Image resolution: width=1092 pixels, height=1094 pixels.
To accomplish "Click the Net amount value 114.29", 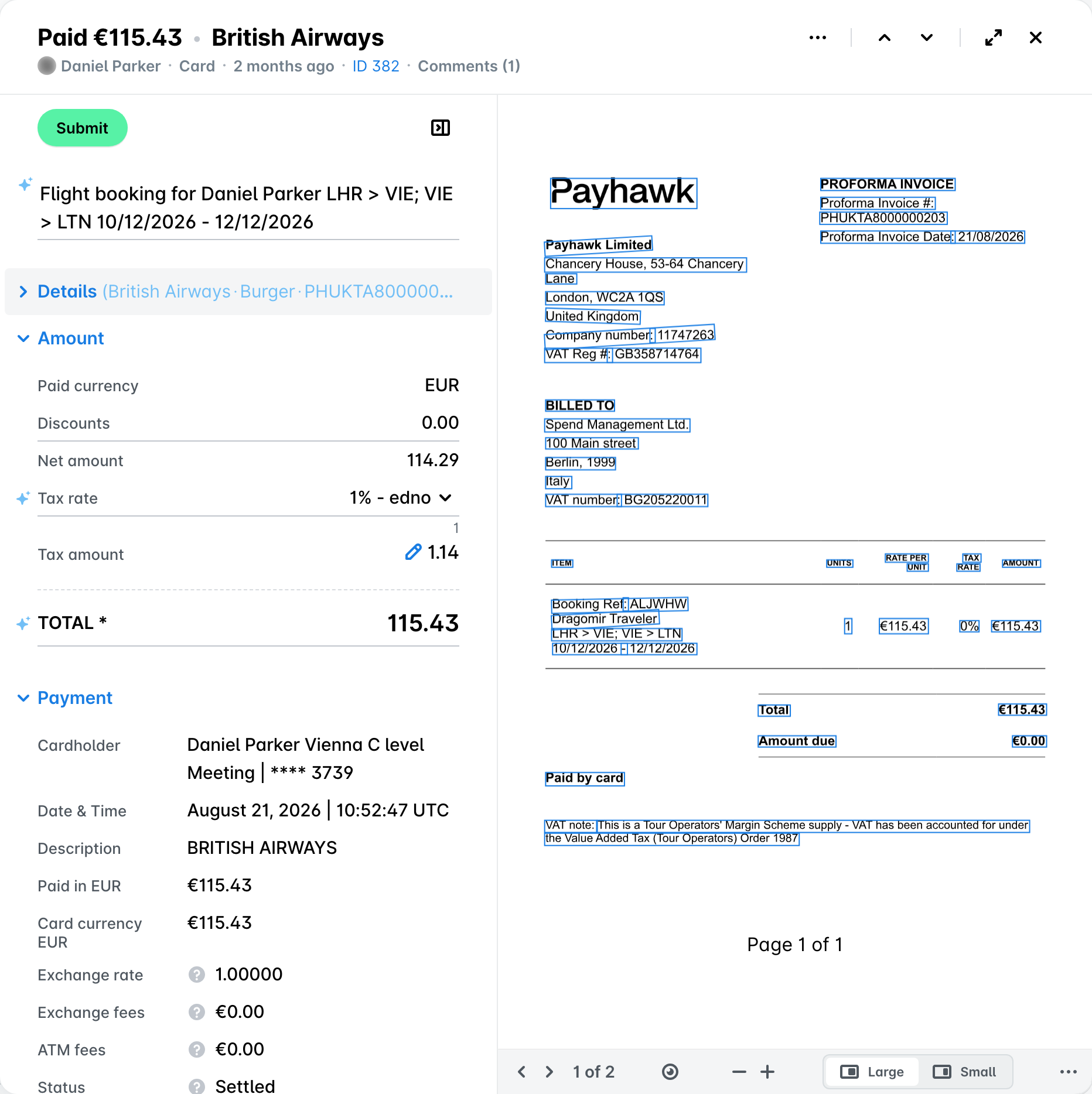I will click(x=432, y=460).
